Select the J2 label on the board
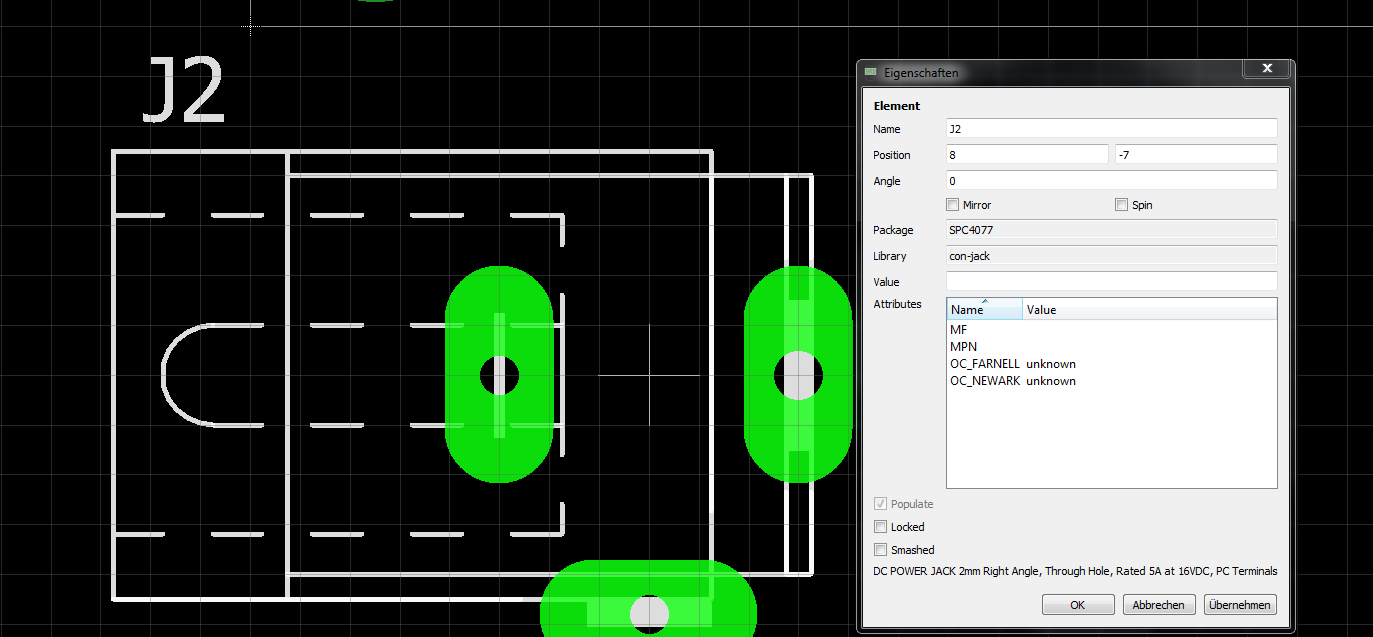The height and width of the screenshot is (637, 1373). (x=184, y=91)
